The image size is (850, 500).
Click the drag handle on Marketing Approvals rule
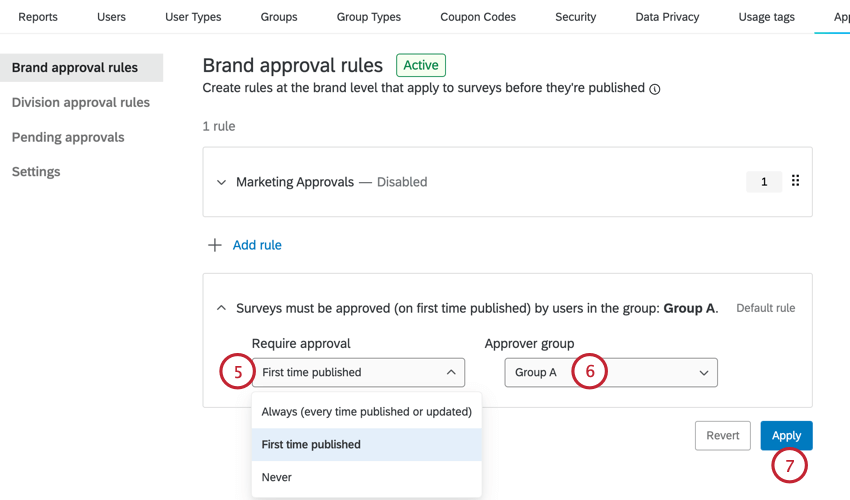coord(795,181)
